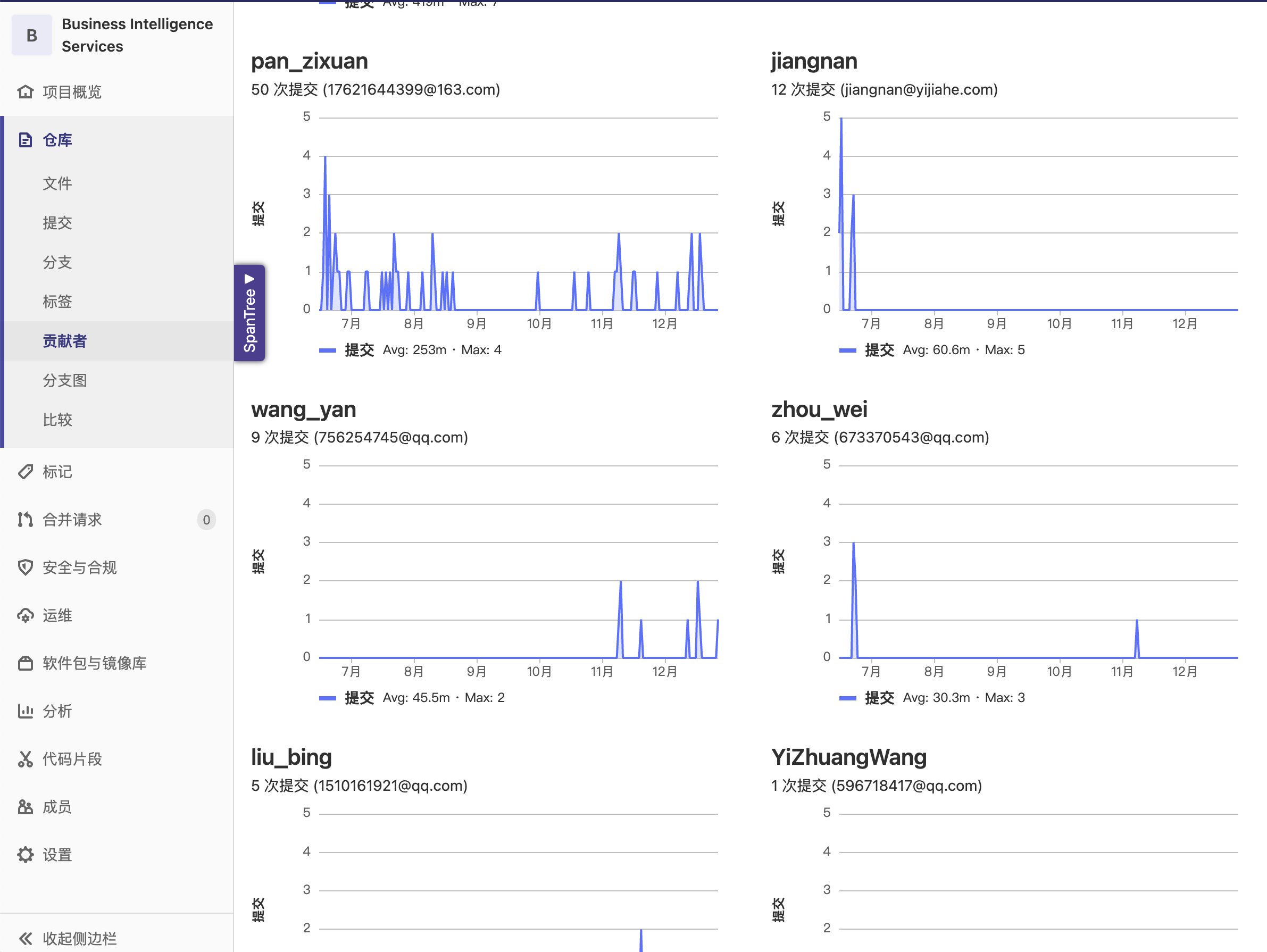The width and height of the screenshot is (1267, 952).
Task: Click the merge requests icon
Action: click(x=25, y=520)
